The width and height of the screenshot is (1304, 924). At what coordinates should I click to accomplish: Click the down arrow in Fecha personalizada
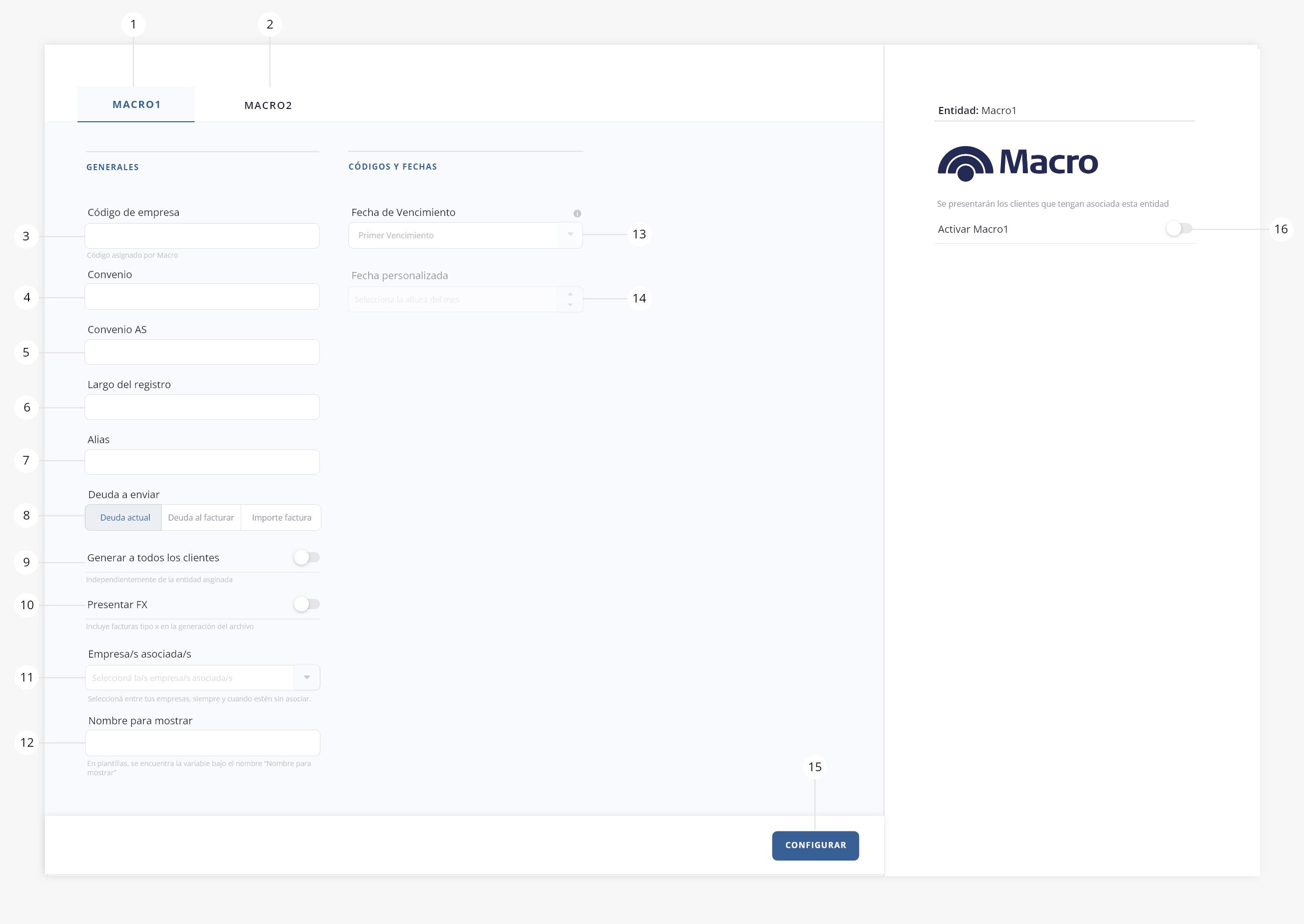point(570,305)
